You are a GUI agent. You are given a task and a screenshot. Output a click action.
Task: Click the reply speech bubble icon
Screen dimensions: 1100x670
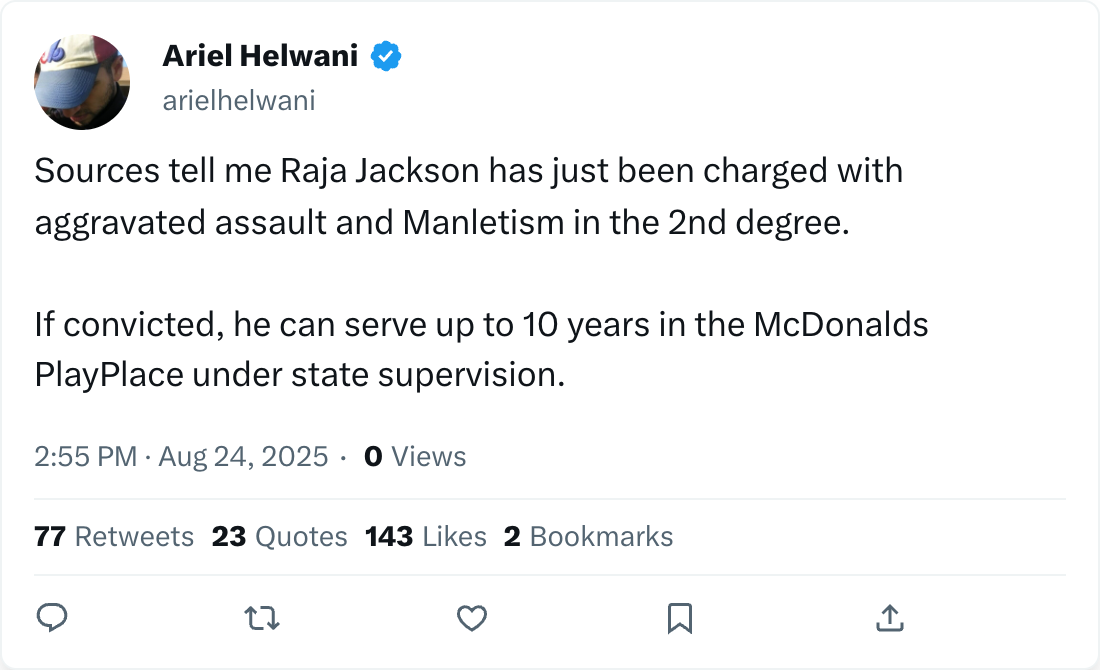[x=51, y=619]
